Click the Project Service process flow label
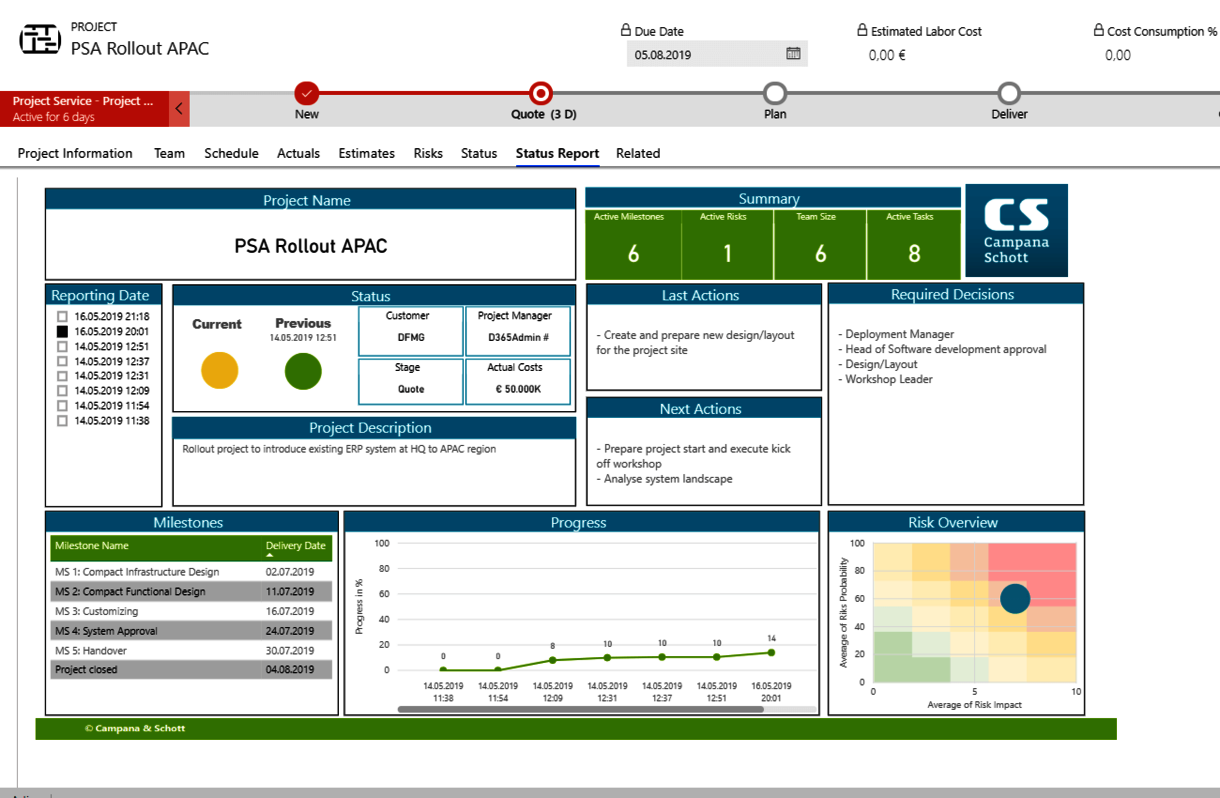This screenshot has height=798, width=1220. 84,109
